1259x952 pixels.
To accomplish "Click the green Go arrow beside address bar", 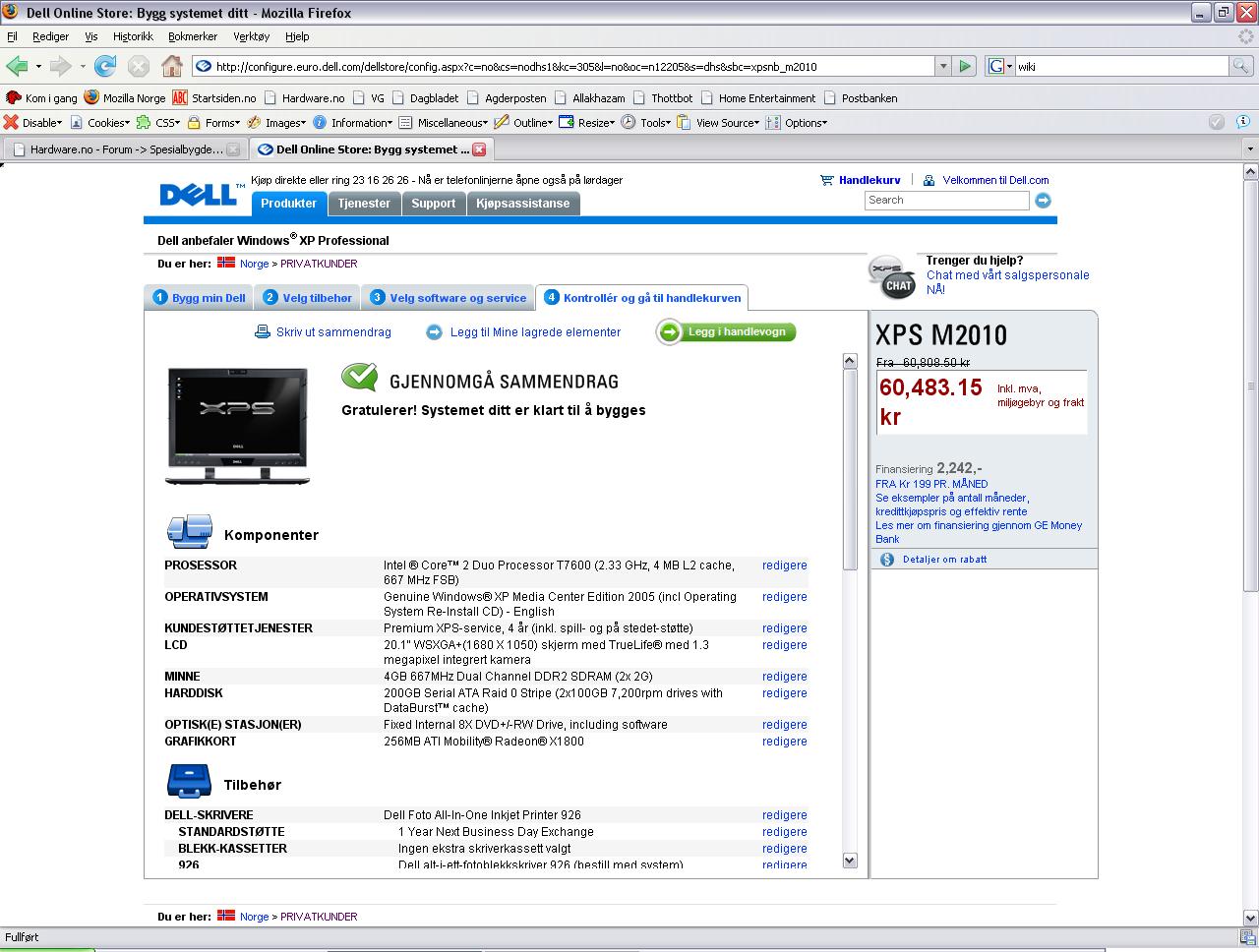I will click(965, 66).
